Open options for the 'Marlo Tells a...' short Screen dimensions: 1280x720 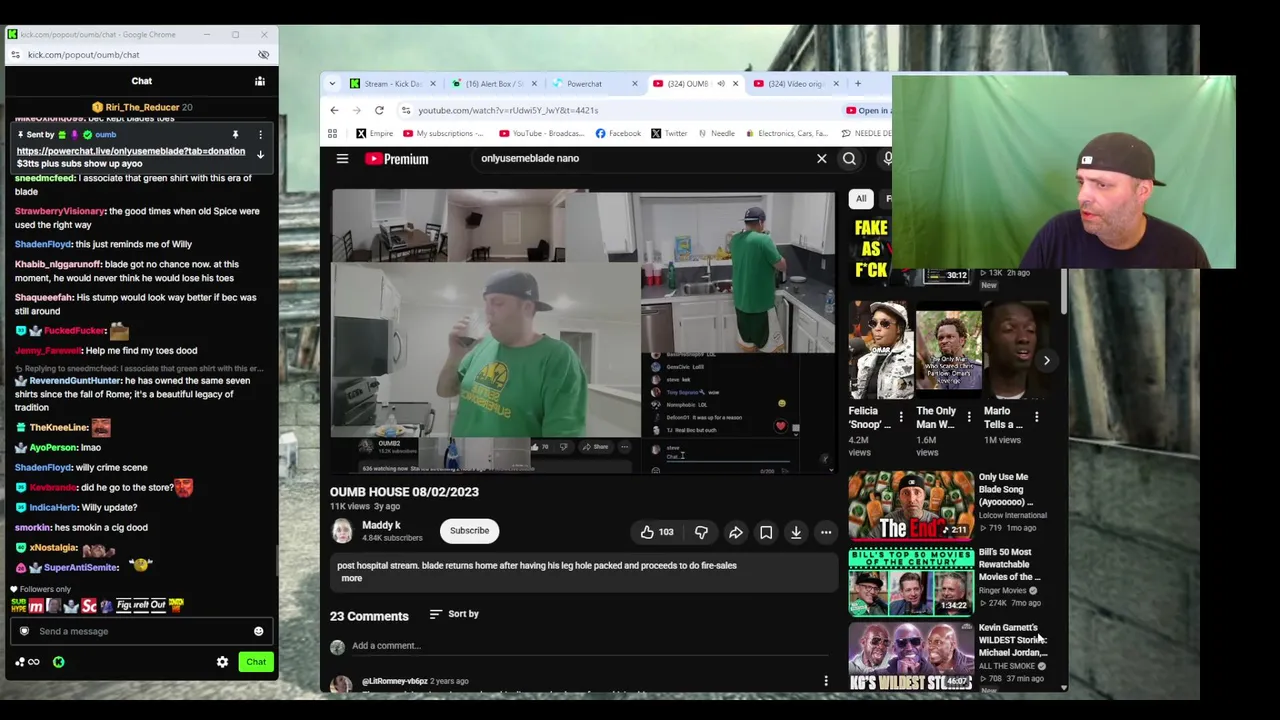point(1036,417)
